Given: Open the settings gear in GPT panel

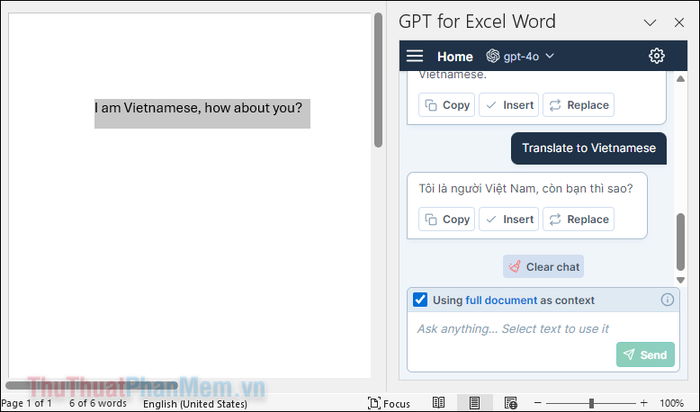Looking at the screenshot, I should coord(656,56).
